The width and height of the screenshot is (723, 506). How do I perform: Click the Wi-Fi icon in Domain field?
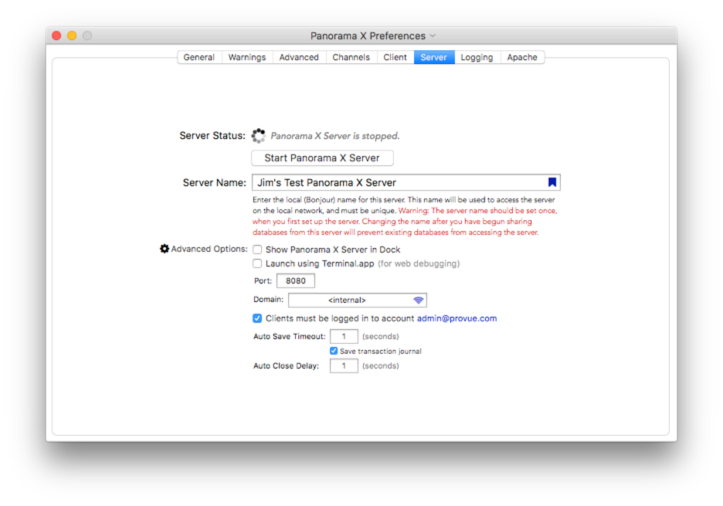[x=418, y=300]
